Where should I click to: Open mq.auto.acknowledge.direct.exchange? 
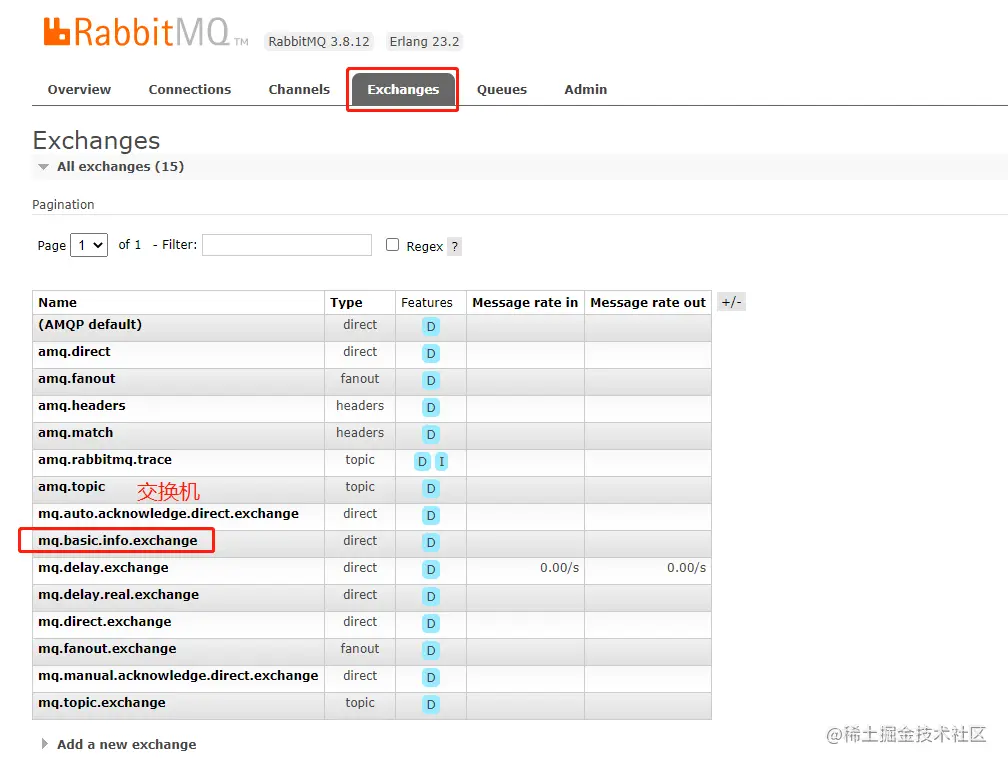(x=168, y=513)
